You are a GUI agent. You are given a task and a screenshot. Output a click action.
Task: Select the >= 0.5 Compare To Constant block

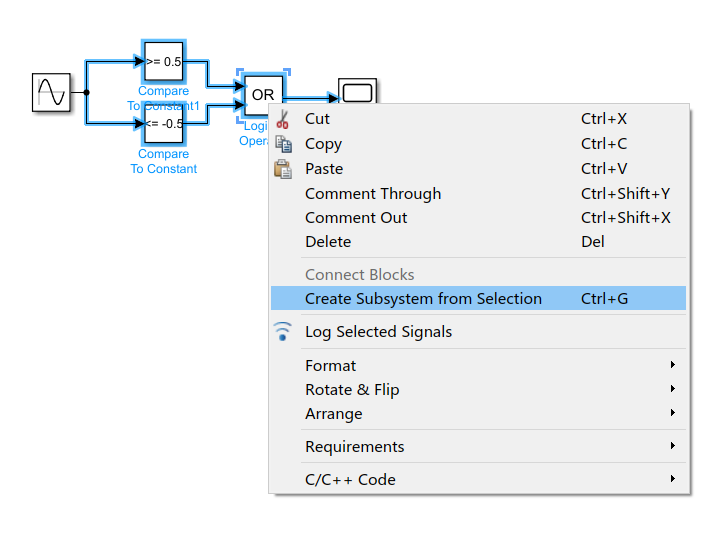(164, 62)
